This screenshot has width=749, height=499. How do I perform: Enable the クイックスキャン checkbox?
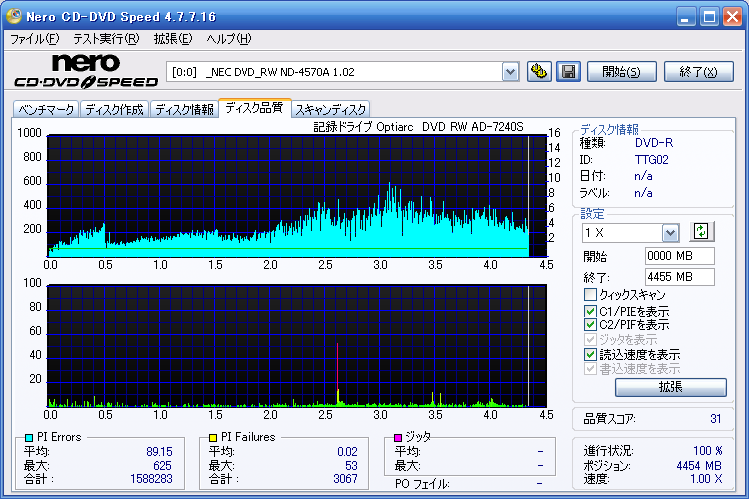point(590,294)
